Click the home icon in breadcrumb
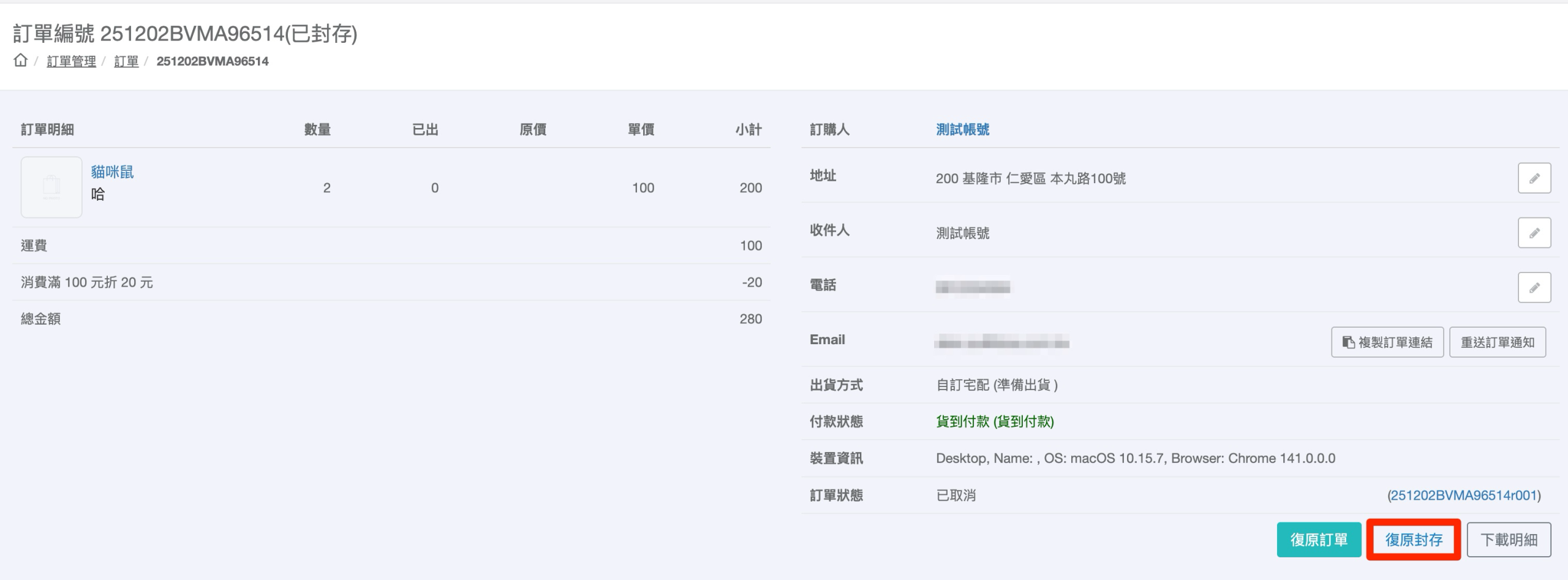This screenshot has width=1568, height=580. [x=21, y=61]
